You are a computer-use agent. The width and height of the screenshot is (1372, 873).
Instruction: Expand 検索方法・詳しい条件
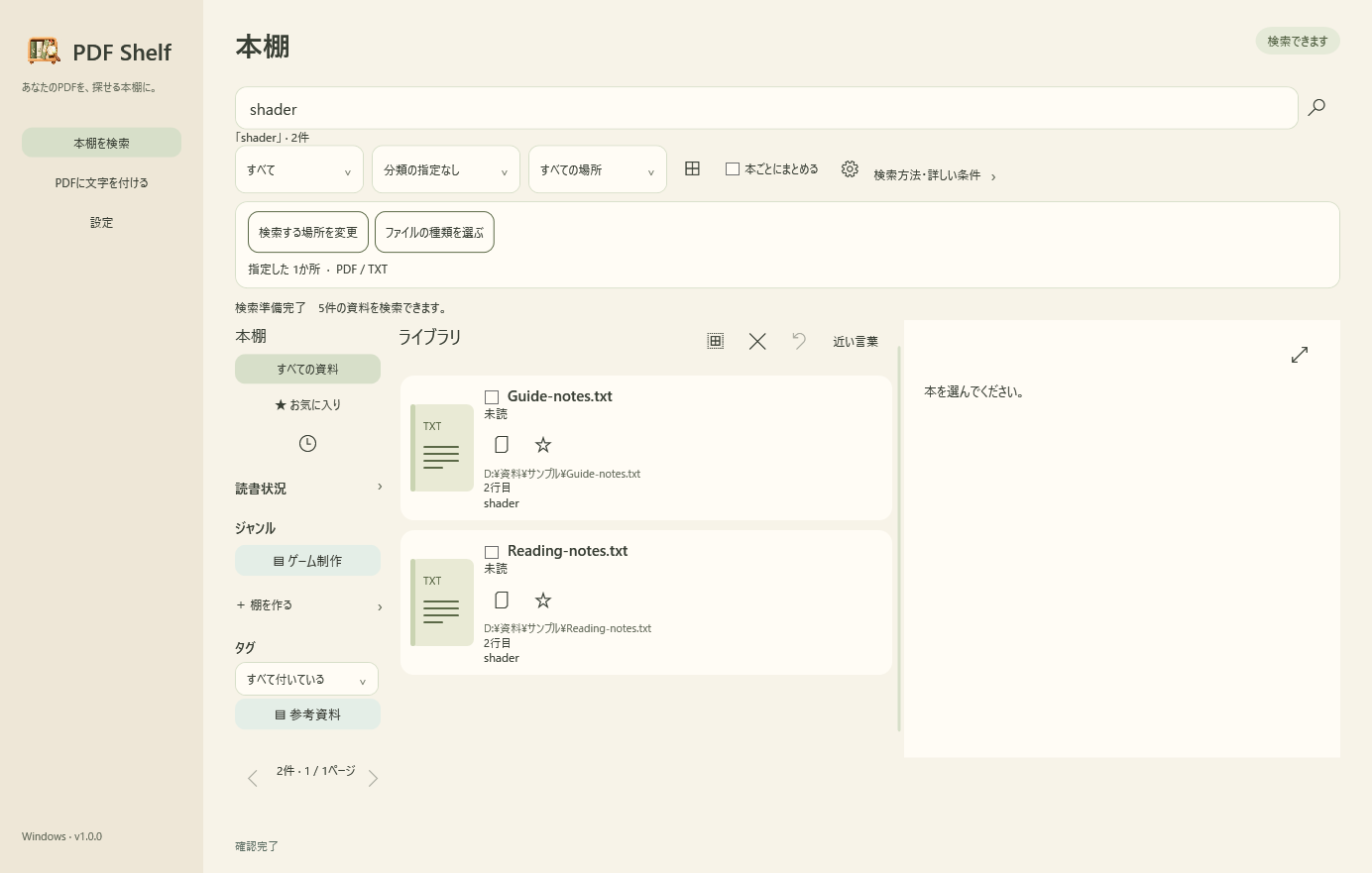[935, 175]
